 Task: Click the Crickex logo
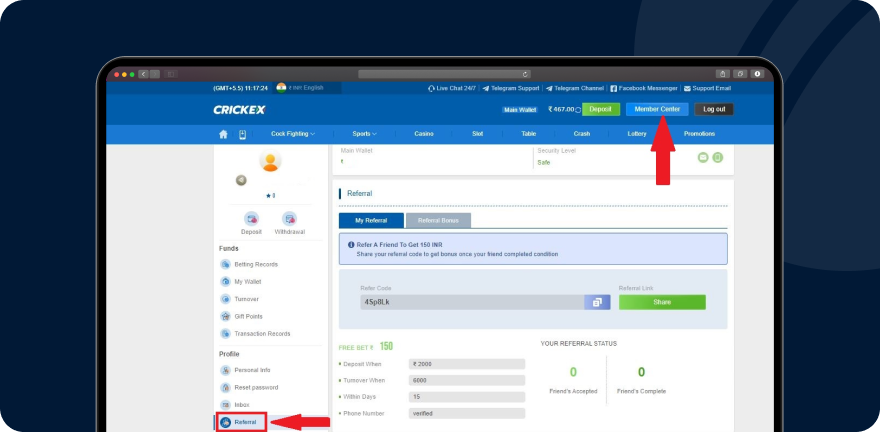point(240,110)
